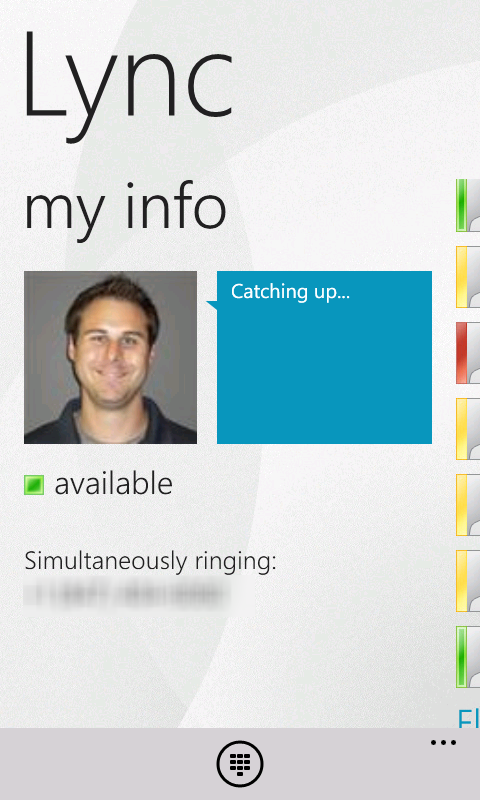Tap the 'Simultaneously ringing:' label
The image size is (480, 800).
(x=150, y=561)
